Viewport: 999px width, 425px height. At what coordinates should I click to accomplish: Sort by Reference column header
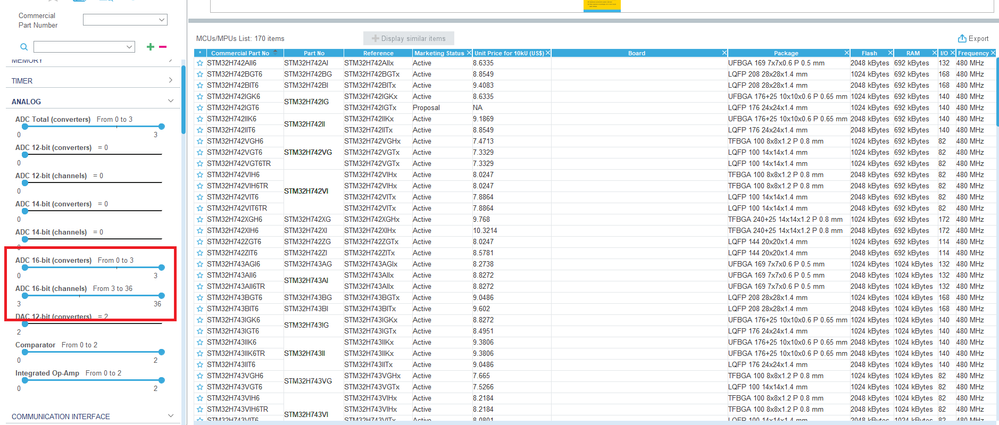(378, 53)
